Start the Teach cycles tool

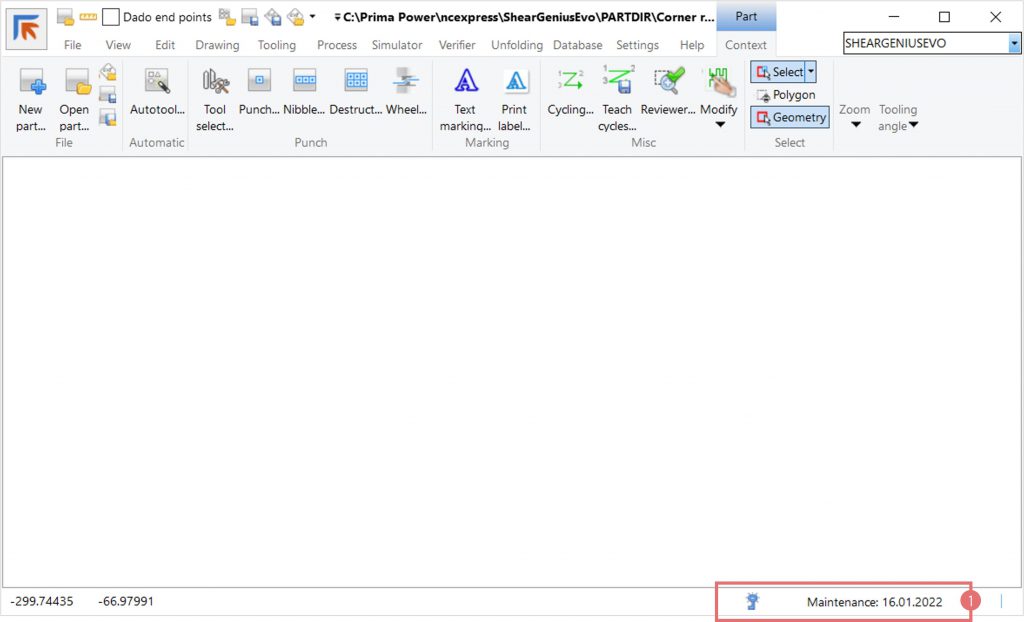click(x=617, y=84)
